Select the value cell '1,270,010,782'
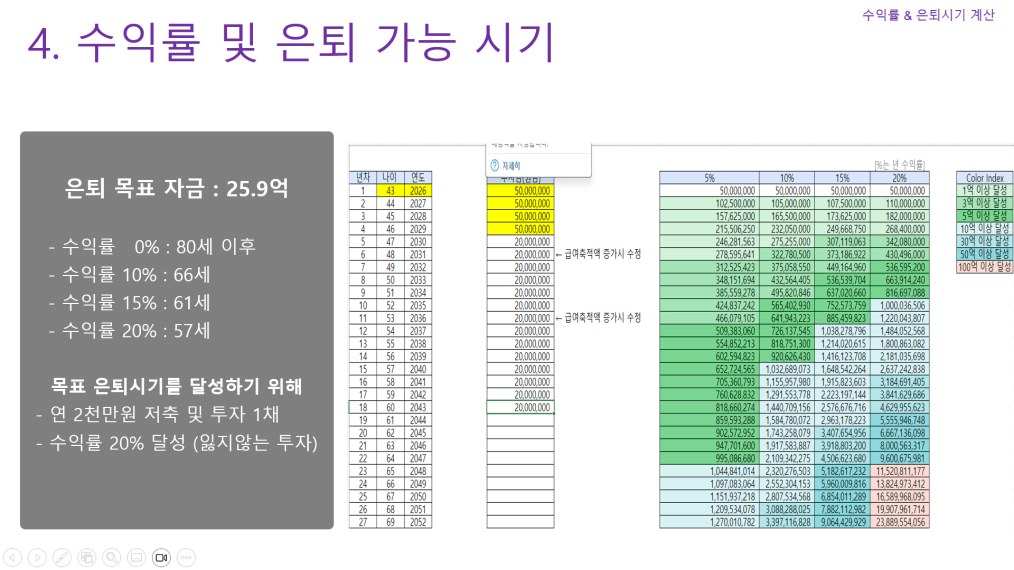 (709, 522)
